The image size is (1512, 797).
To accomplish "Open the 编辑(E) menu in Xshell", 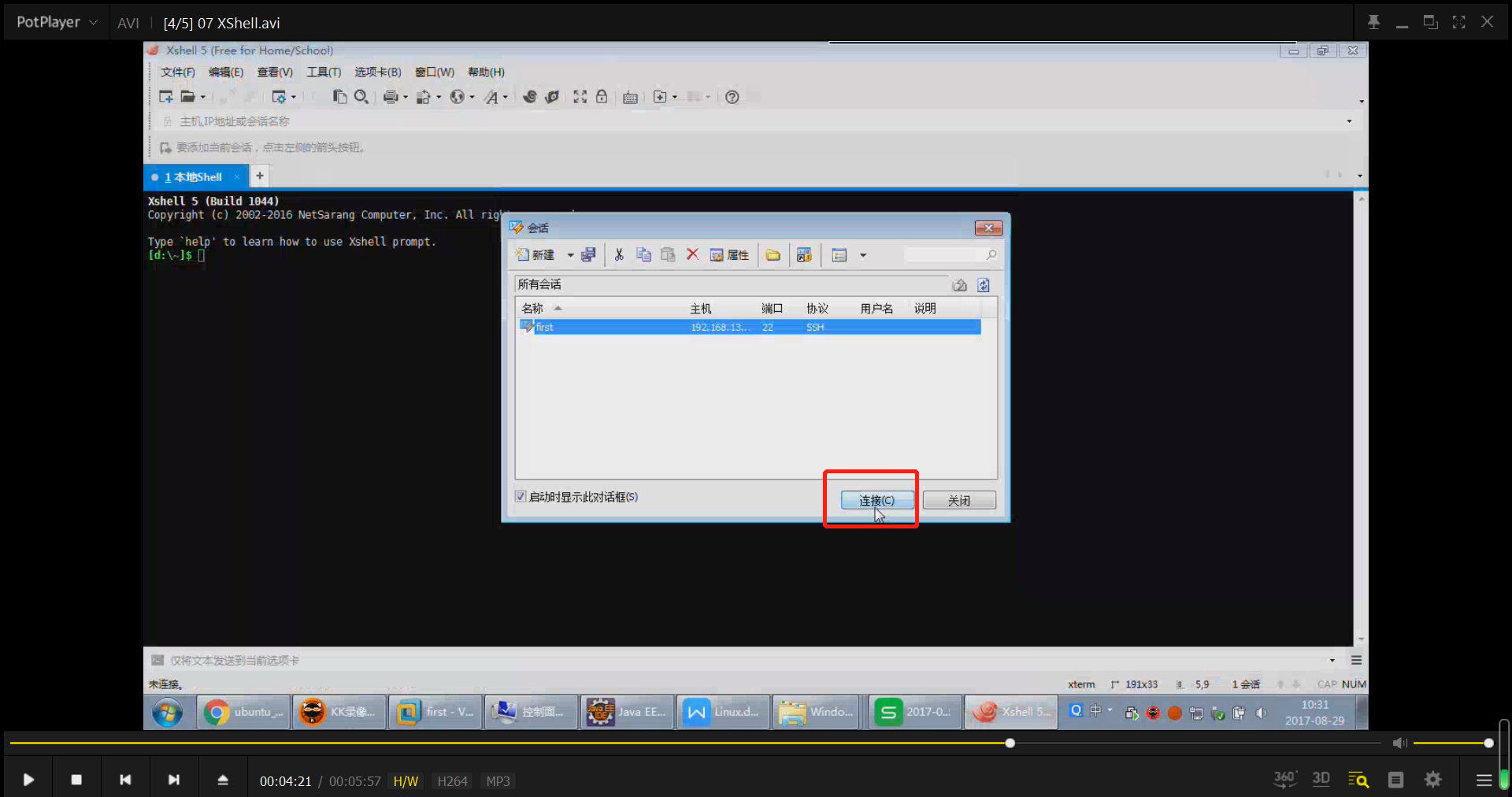I will tap(226, 72).
